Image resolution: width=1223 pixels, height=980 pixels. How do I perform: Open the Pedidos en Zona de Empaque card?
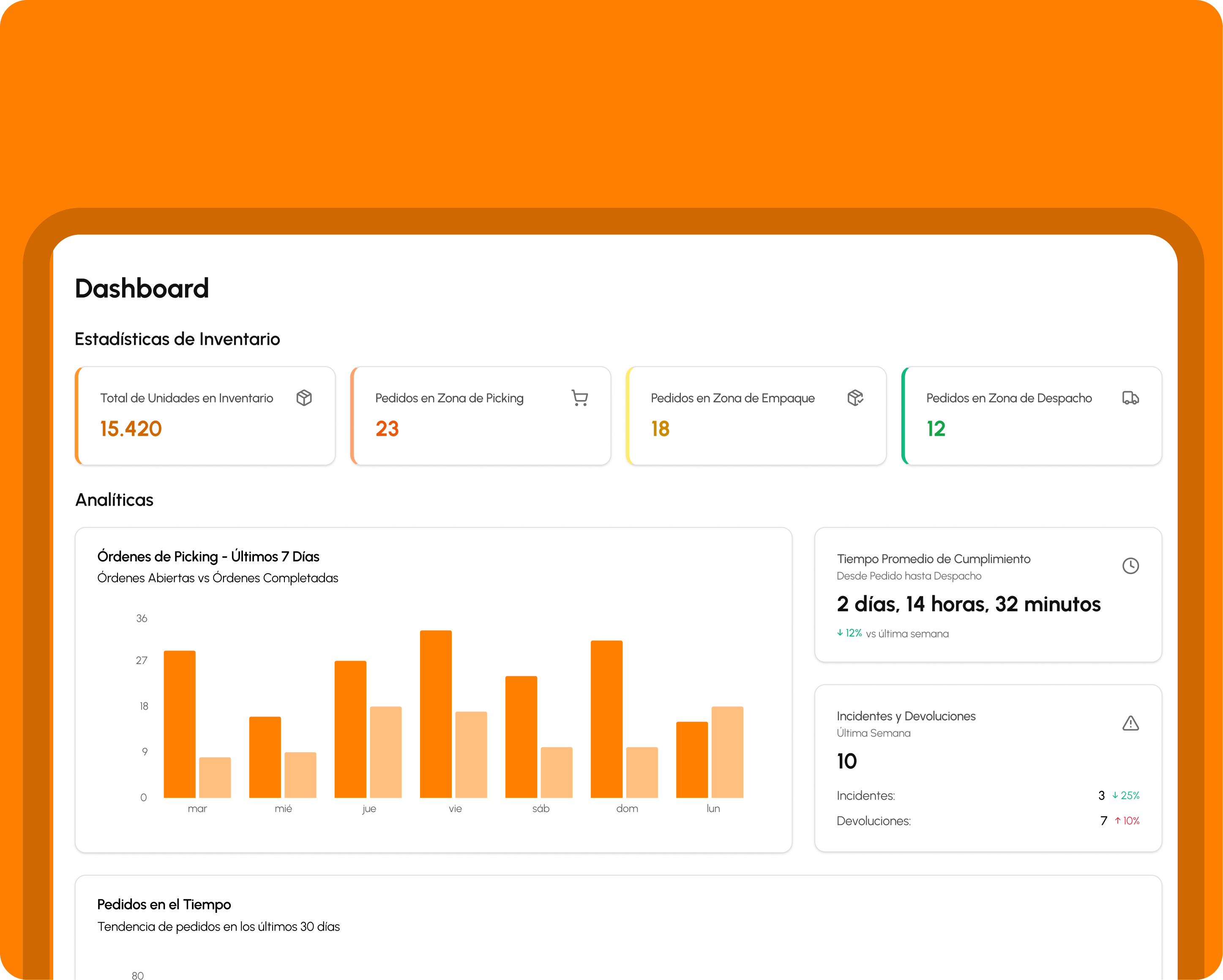(x=756, y=416)
